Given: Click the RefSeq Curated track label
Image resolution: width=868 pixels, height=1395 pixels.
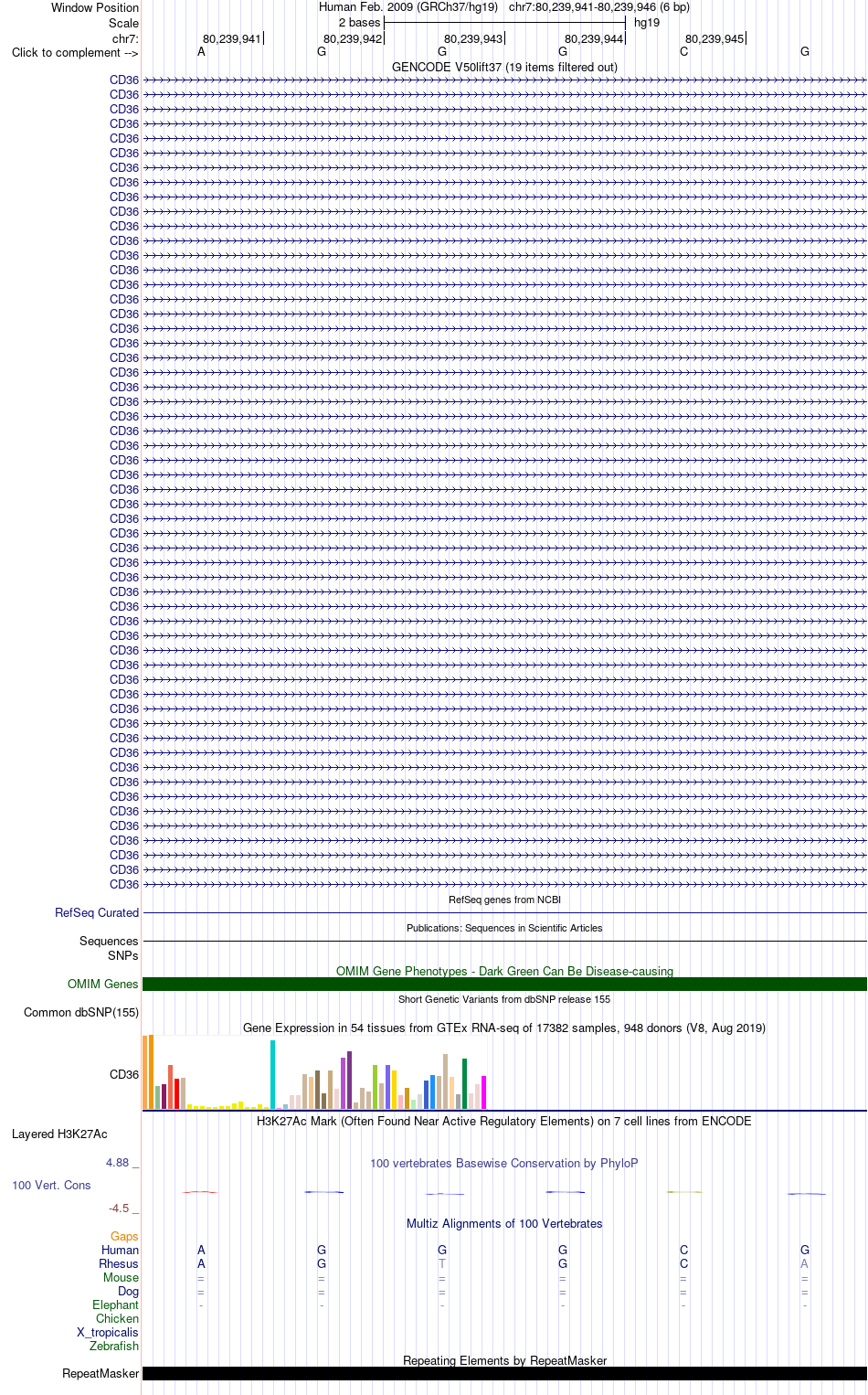Looking at the screenshot, I should click(x=97, y=912).
